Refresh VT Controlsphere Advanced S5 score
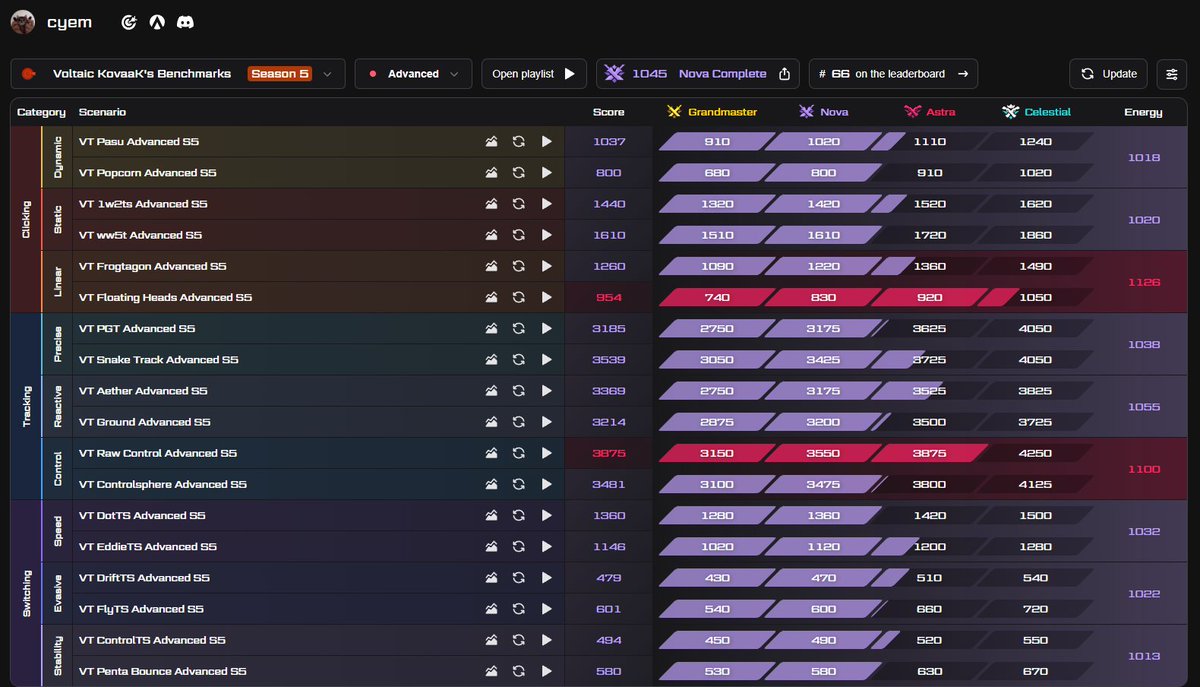Screen dimensions: 1200x687 pyautogui.click(x=518, y=484)
